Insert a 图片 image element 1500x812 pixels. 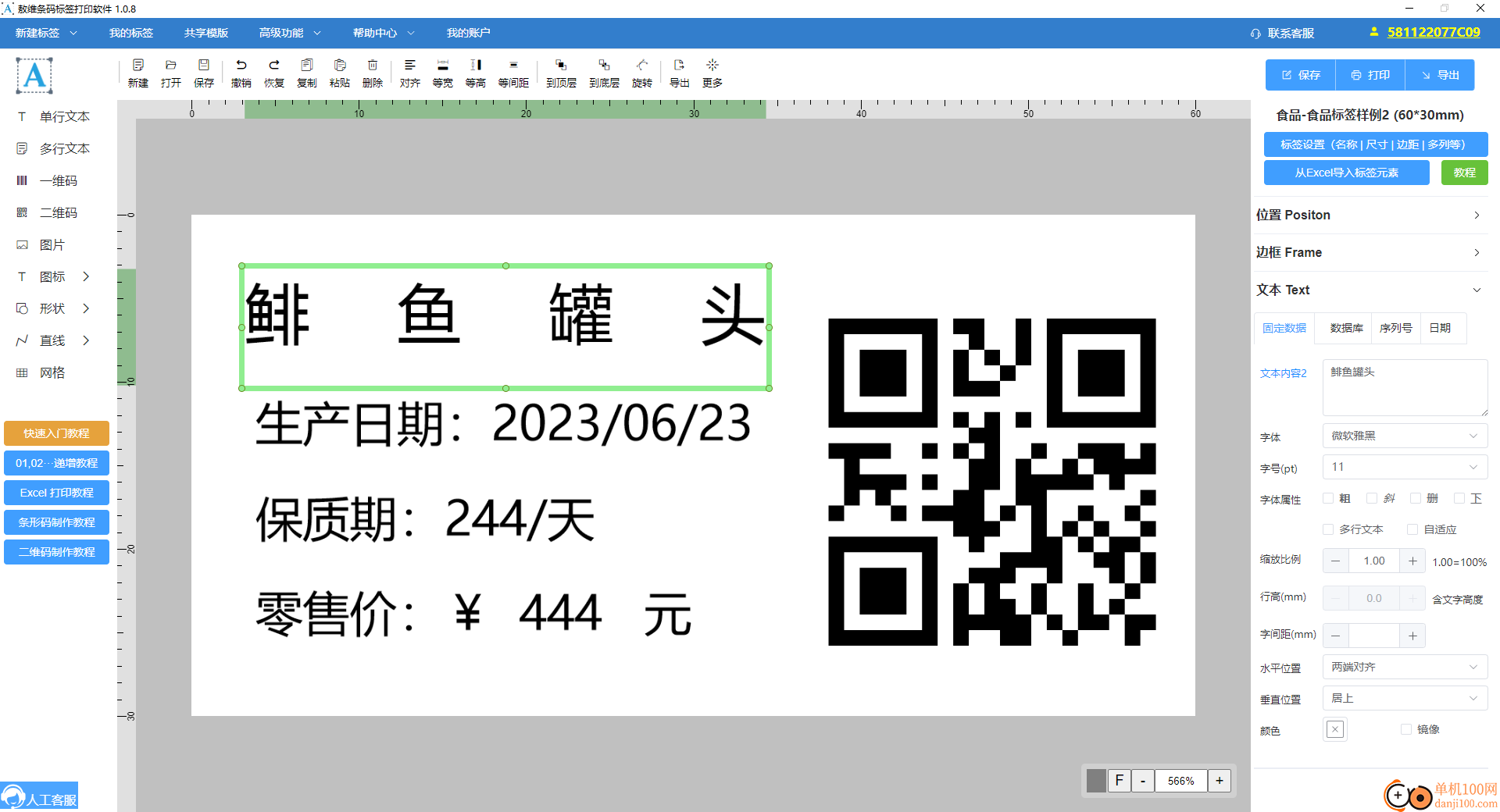point(41,244)
